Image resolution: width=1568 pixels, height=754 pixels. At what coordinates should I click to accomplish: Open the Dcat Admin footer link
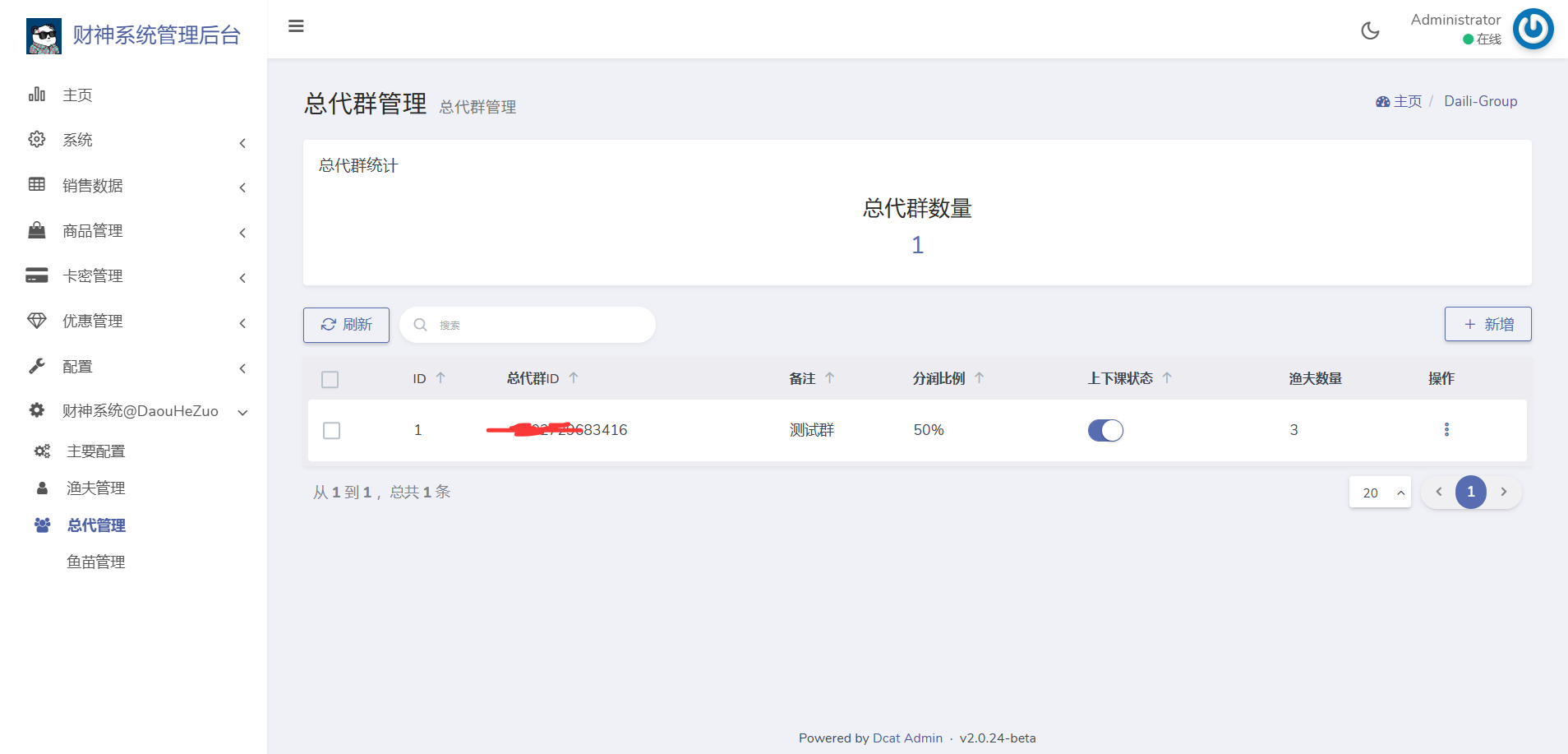pyautogui.click(x=907, y=738)
